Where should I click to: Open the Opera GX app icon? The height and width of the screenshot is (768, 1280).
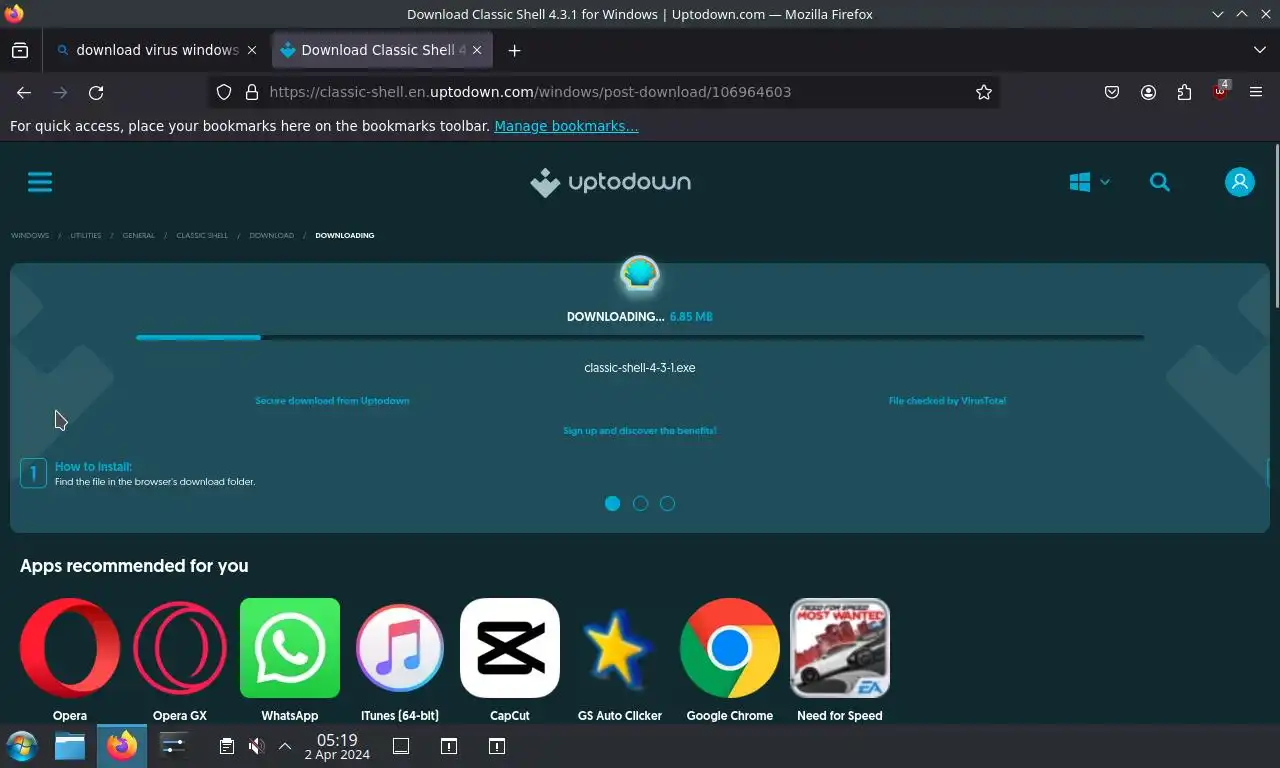[180, 648]
